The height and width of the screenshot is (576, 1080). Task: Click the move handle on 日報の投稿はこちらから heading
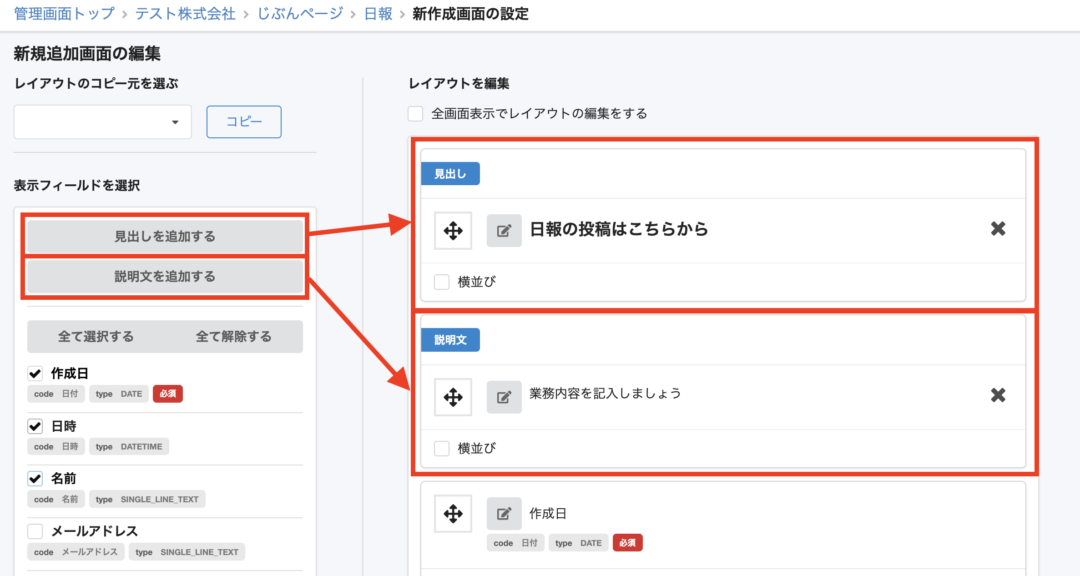[x=452, y=230]
